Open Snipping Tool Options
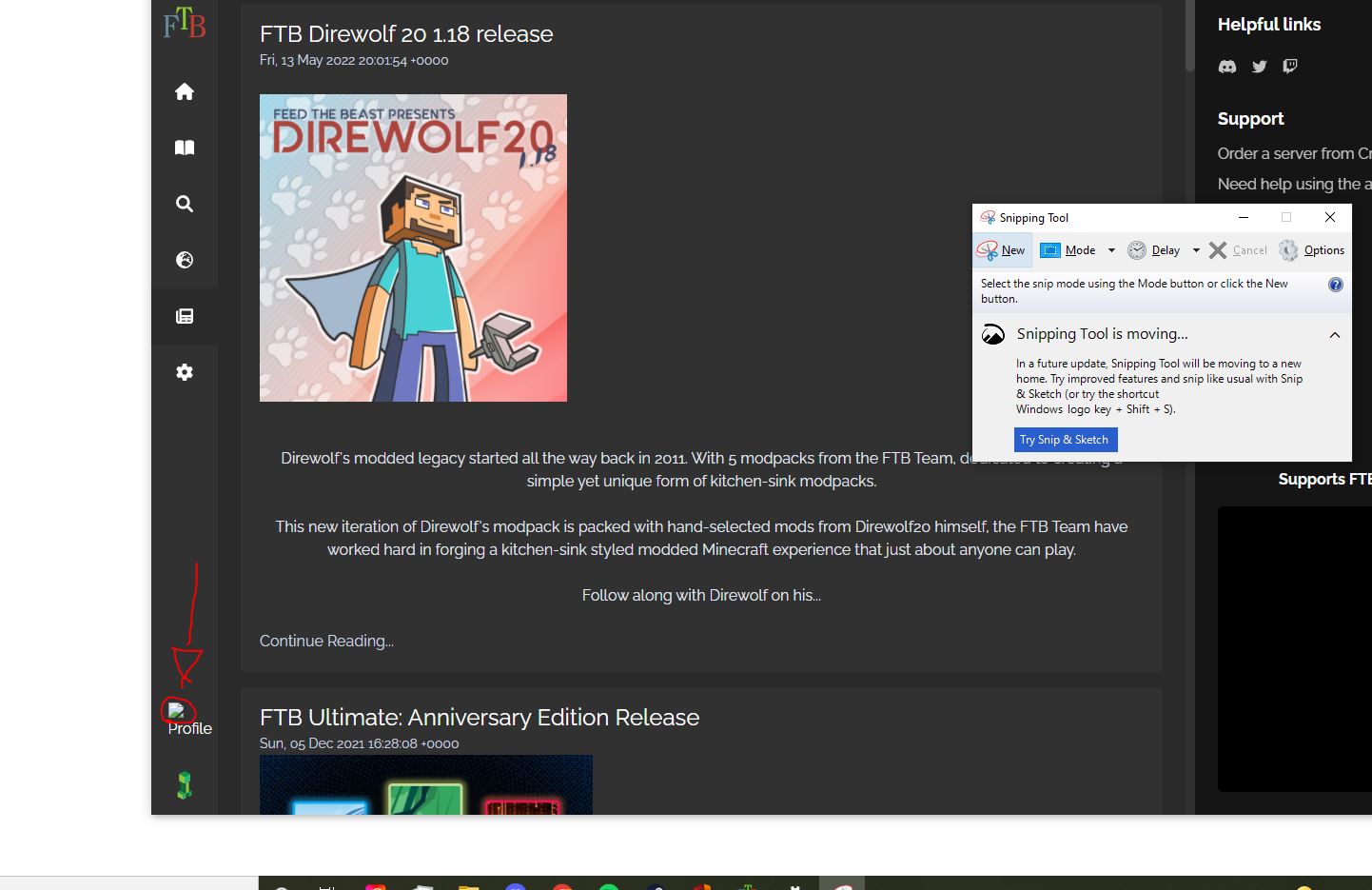 click(x=1312, y=250)
